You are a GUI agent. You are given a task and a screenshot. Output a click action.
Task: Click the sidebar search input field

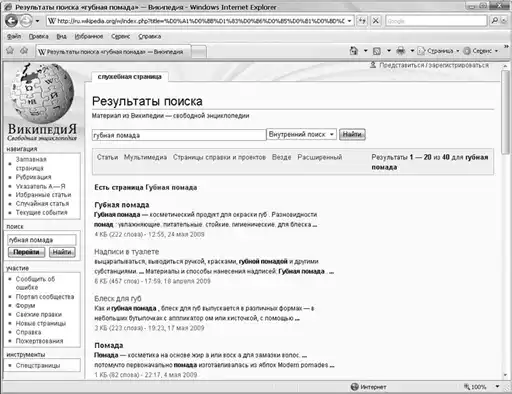coord(42,240)
